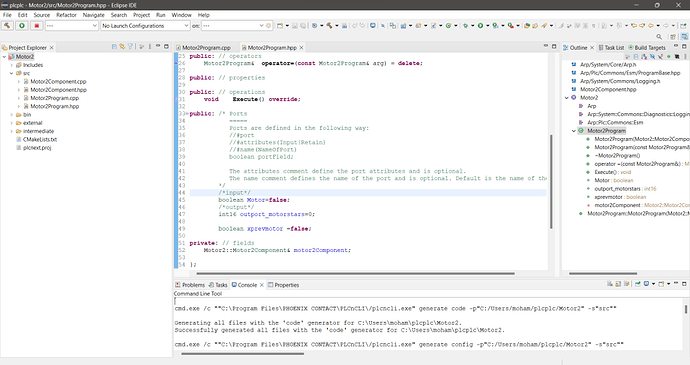This screenshot has width=690, height=365.
Task: Select Execute() : void in Outline
Action: coord(613,172)
